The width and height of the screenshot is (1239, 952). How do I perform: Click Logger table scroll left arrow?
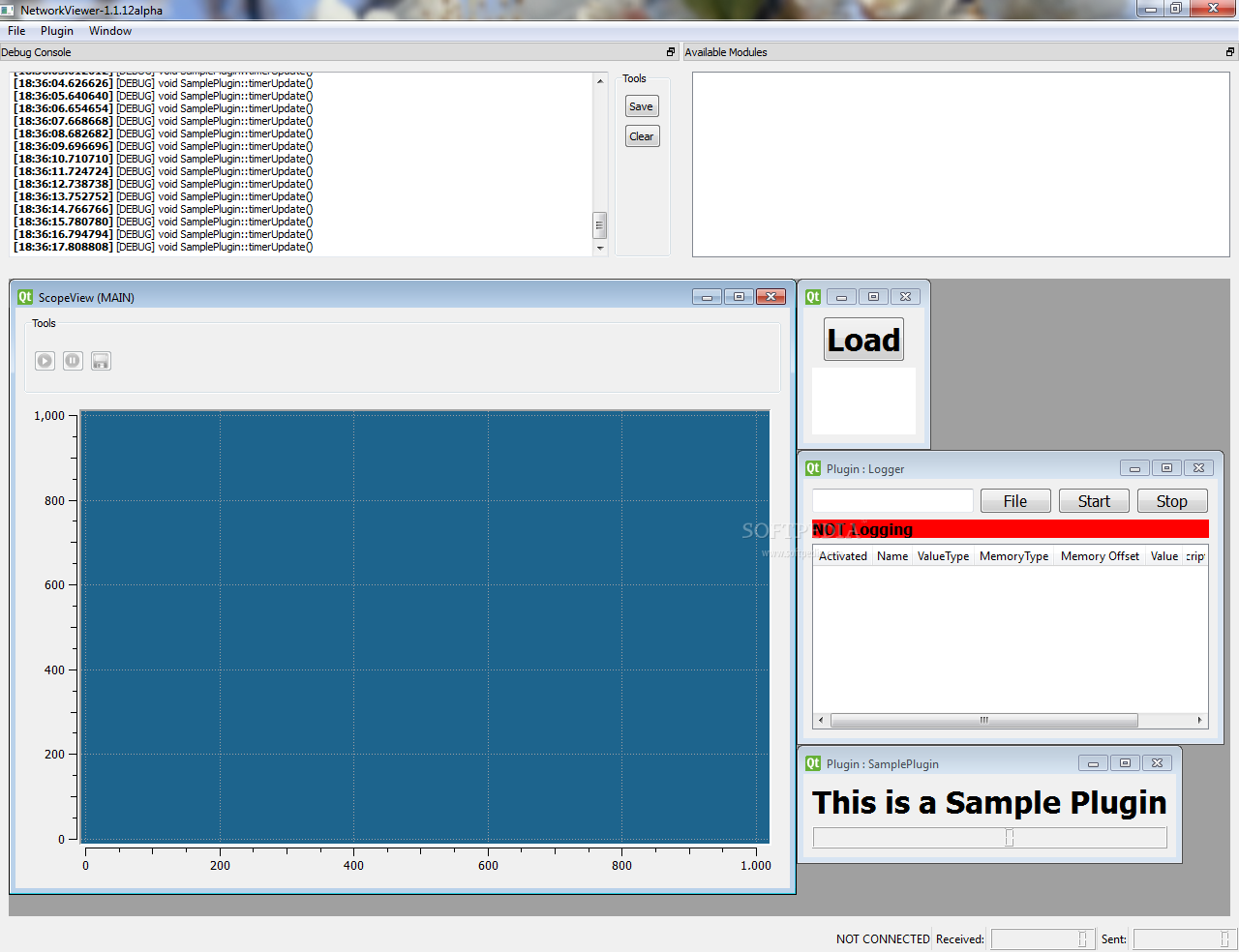pyautogui.click(x=821, y=720)
